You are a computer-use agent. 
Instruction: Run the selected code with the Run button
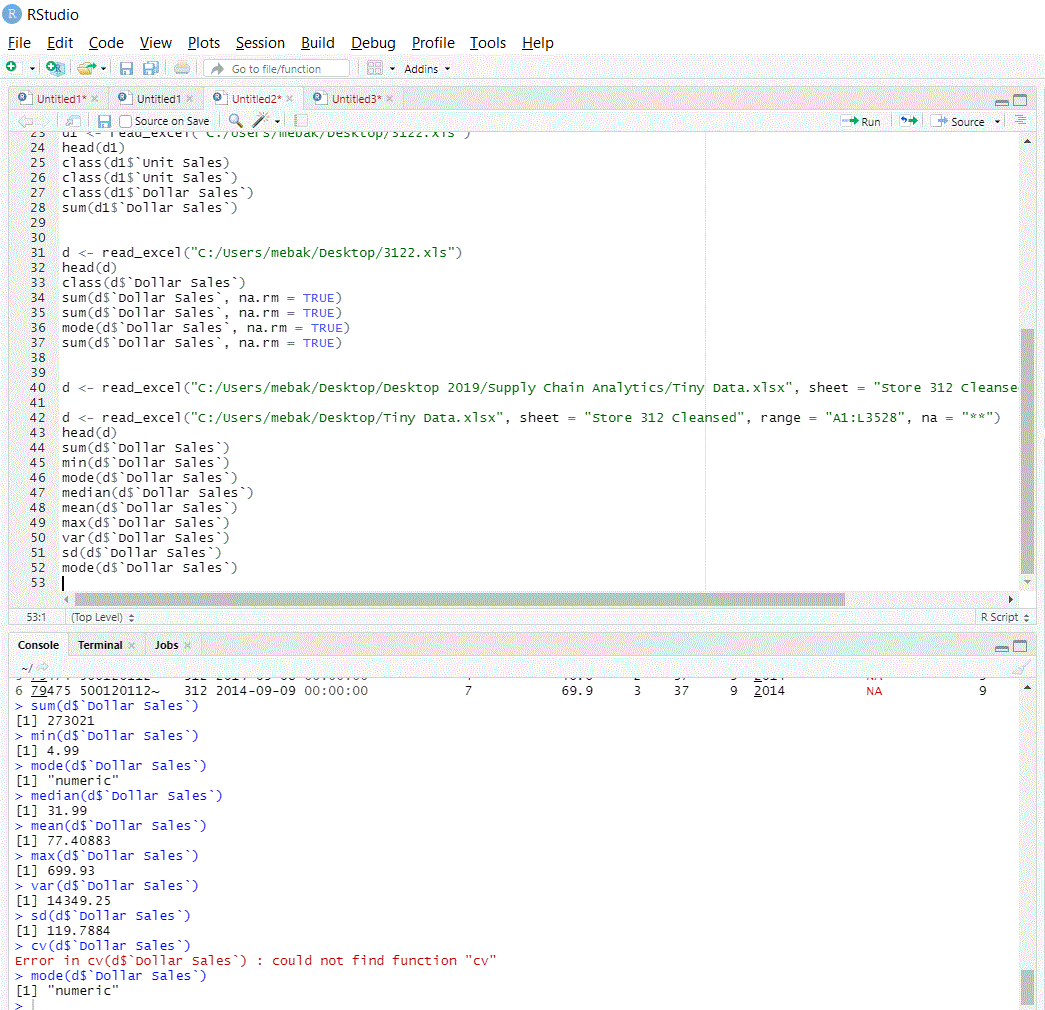tap(860, 120)
